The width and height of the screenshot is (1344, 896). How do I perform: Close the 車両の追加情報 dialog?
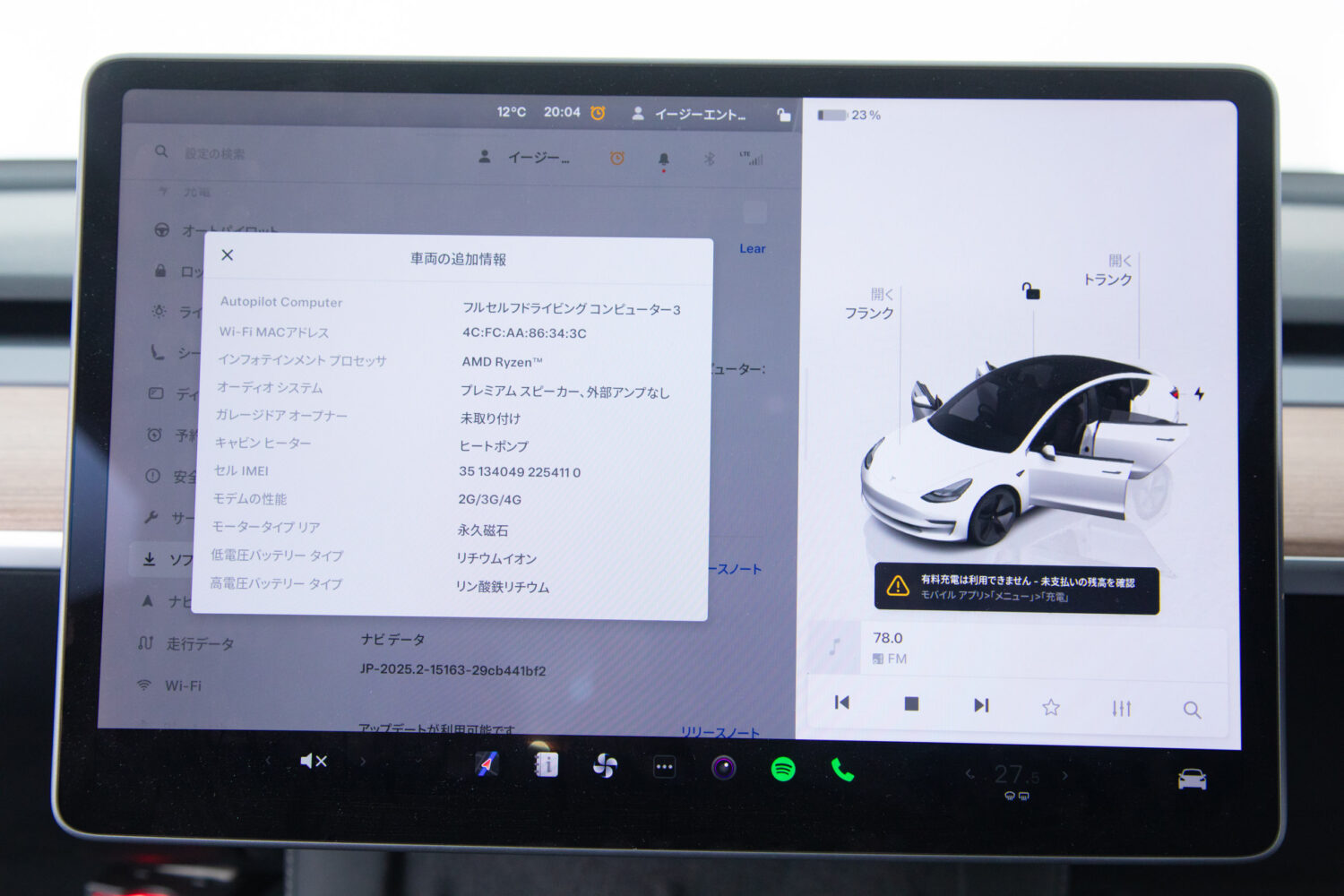[228, 255]
